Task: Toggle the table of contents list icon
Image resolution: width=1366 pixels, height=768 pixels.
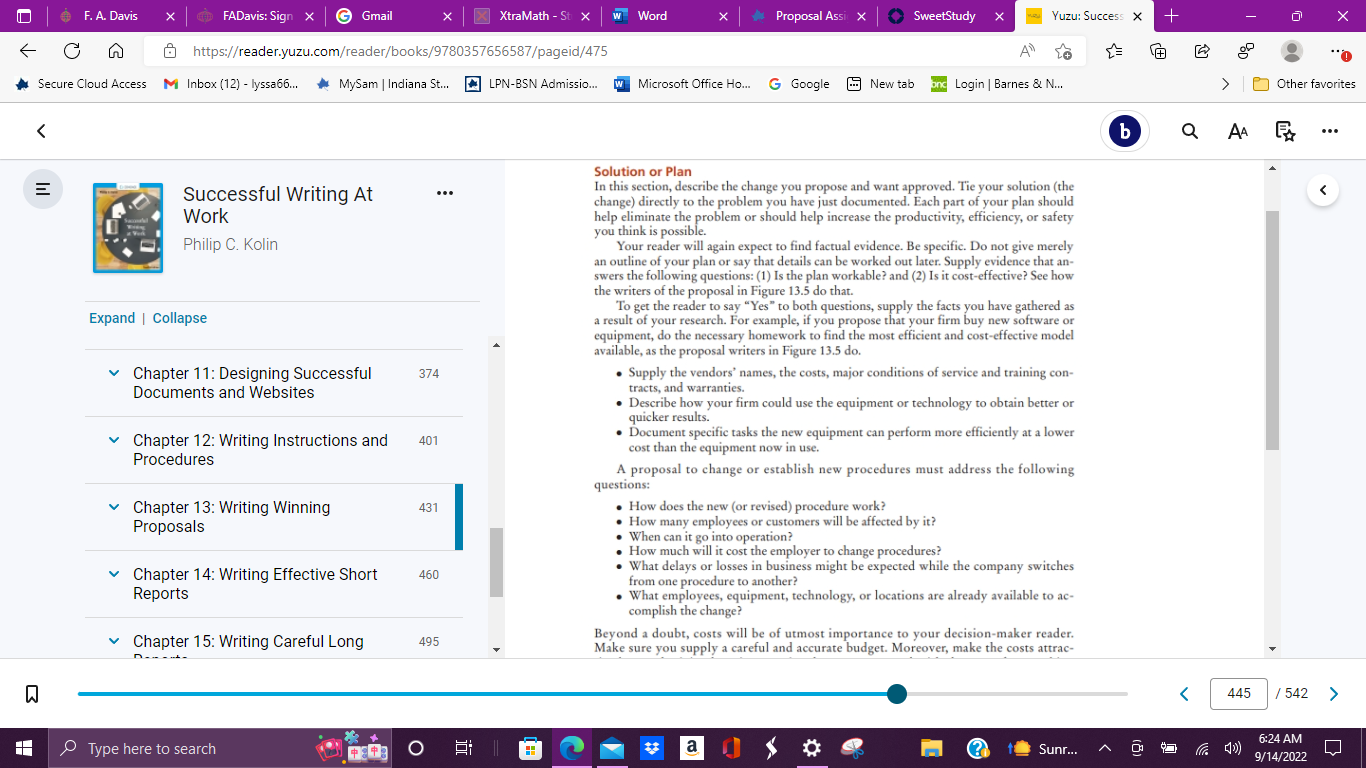Action: 43,188
